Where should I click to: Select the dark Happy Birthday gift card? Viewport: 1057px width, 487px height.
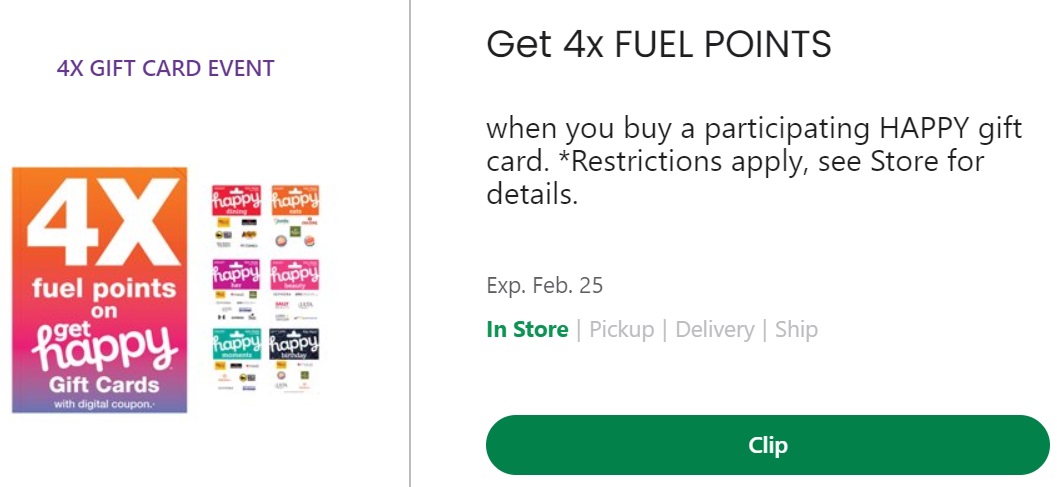point(295,360)
